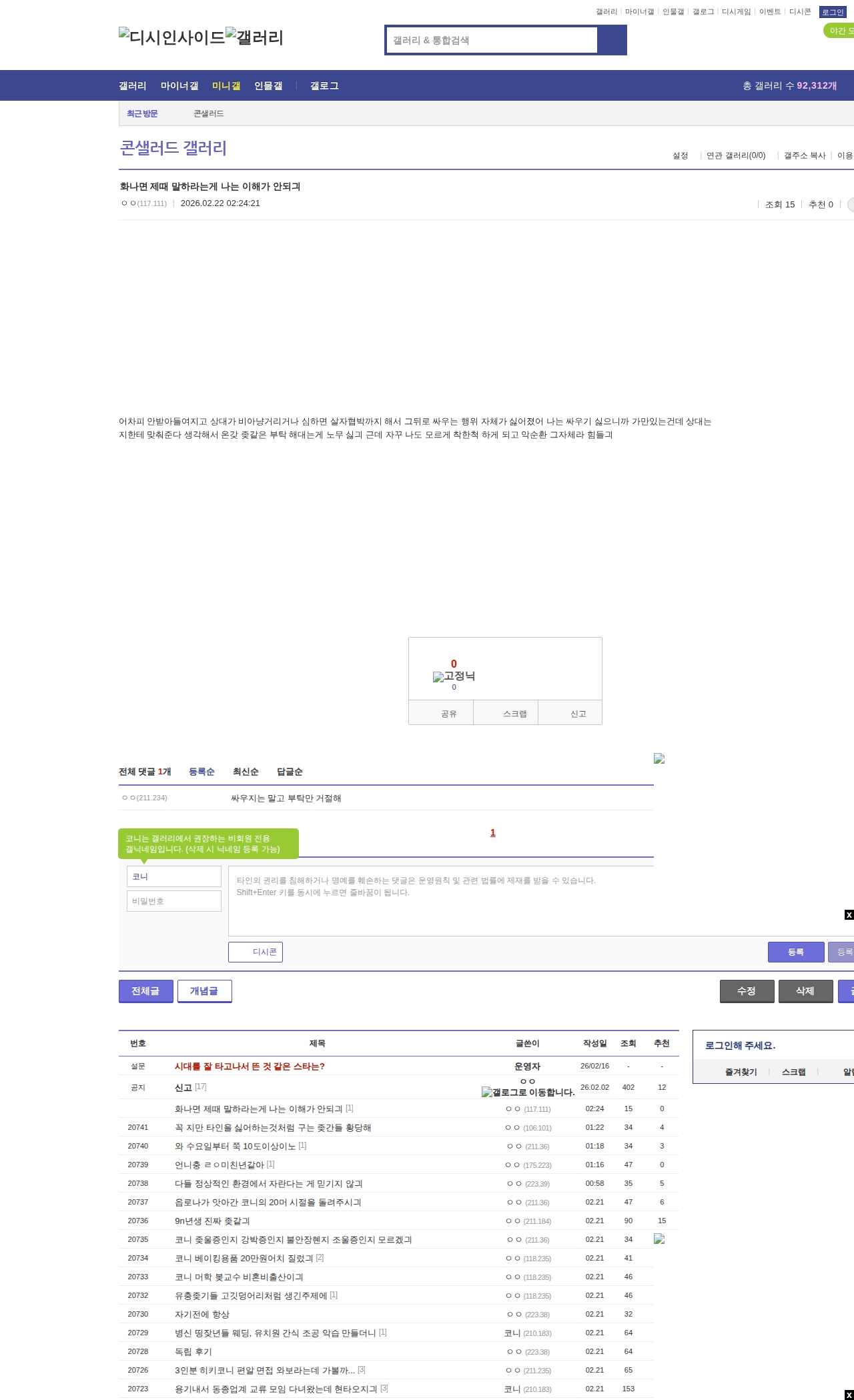
Task: Click the 갤러리 logo image in header
Action: coord(254,37)
